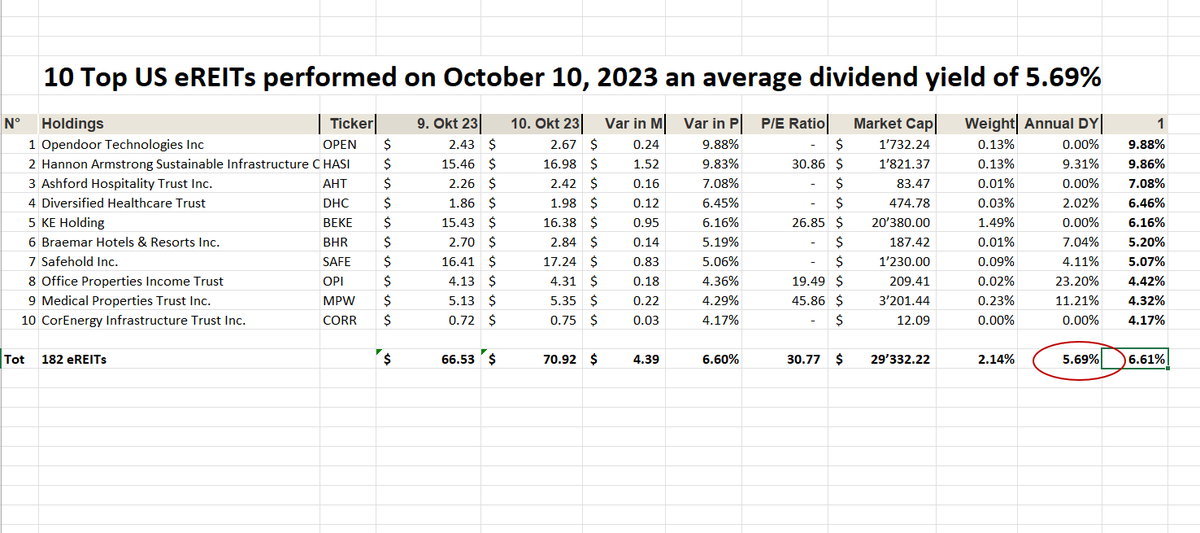This screenshot has height=533, width=1200.
Task: Select the highlighted cell 6.61%
Action: pyautogui.click(x=1134, y=359)
